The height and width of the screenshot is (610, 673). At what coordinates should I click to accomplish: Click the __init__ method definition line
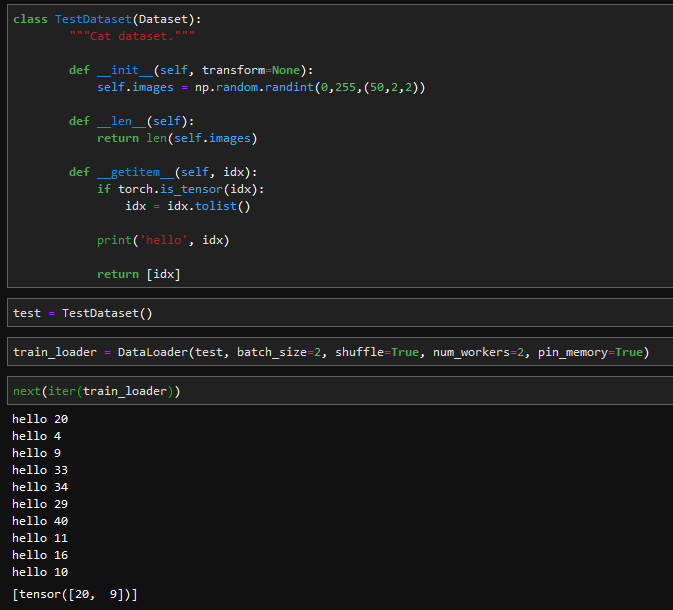(190, 70)
